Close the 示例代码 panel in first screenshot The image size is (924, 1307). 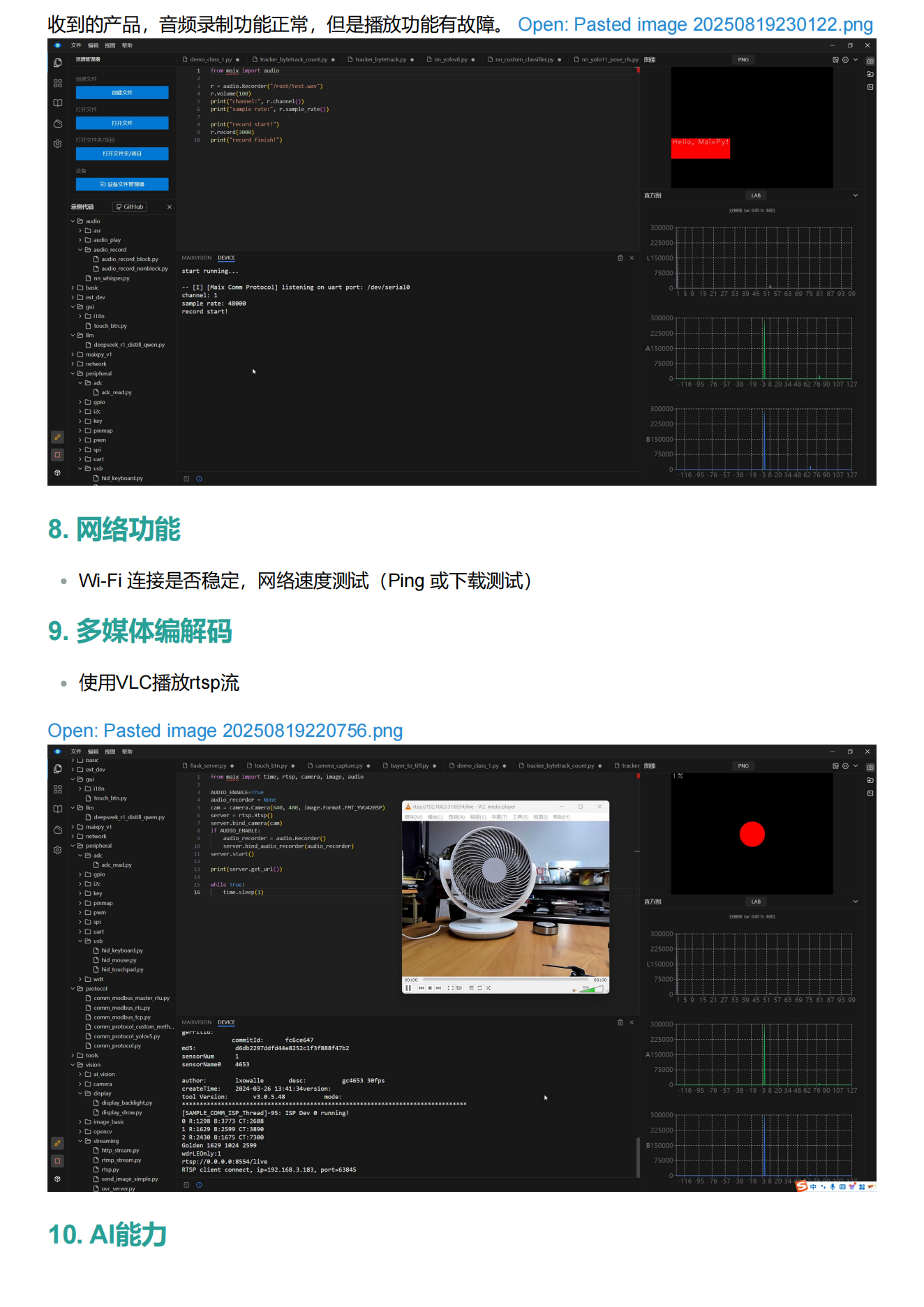pyautogui.click(x=170, y=207)
